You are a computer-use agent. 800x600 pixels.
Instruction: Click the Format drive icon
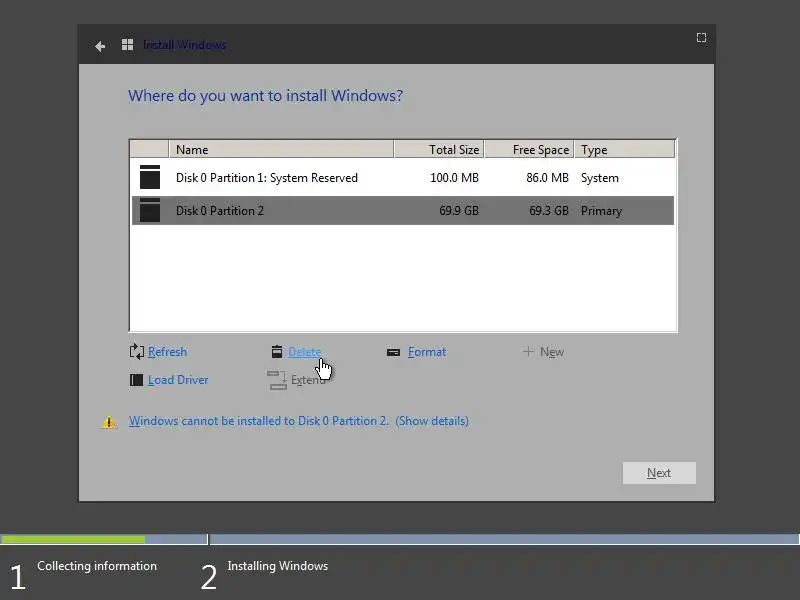(393, 352)
